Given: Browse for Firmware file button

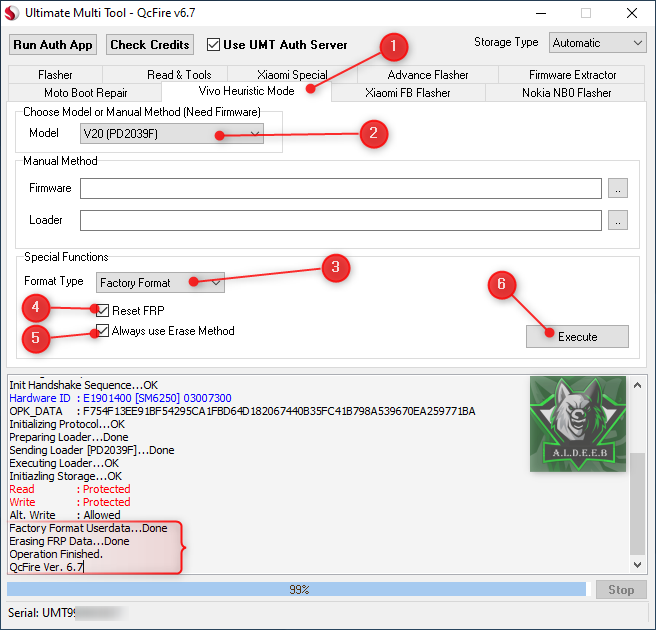Looking at the screenshot, I should coord(618,188).
